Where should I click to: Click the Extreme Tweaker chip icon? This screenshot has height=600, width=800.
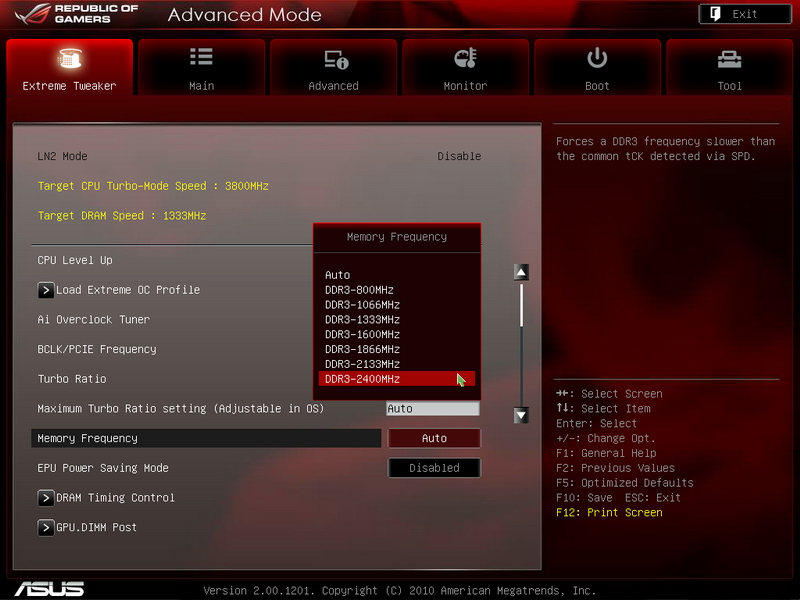point(69,58)
